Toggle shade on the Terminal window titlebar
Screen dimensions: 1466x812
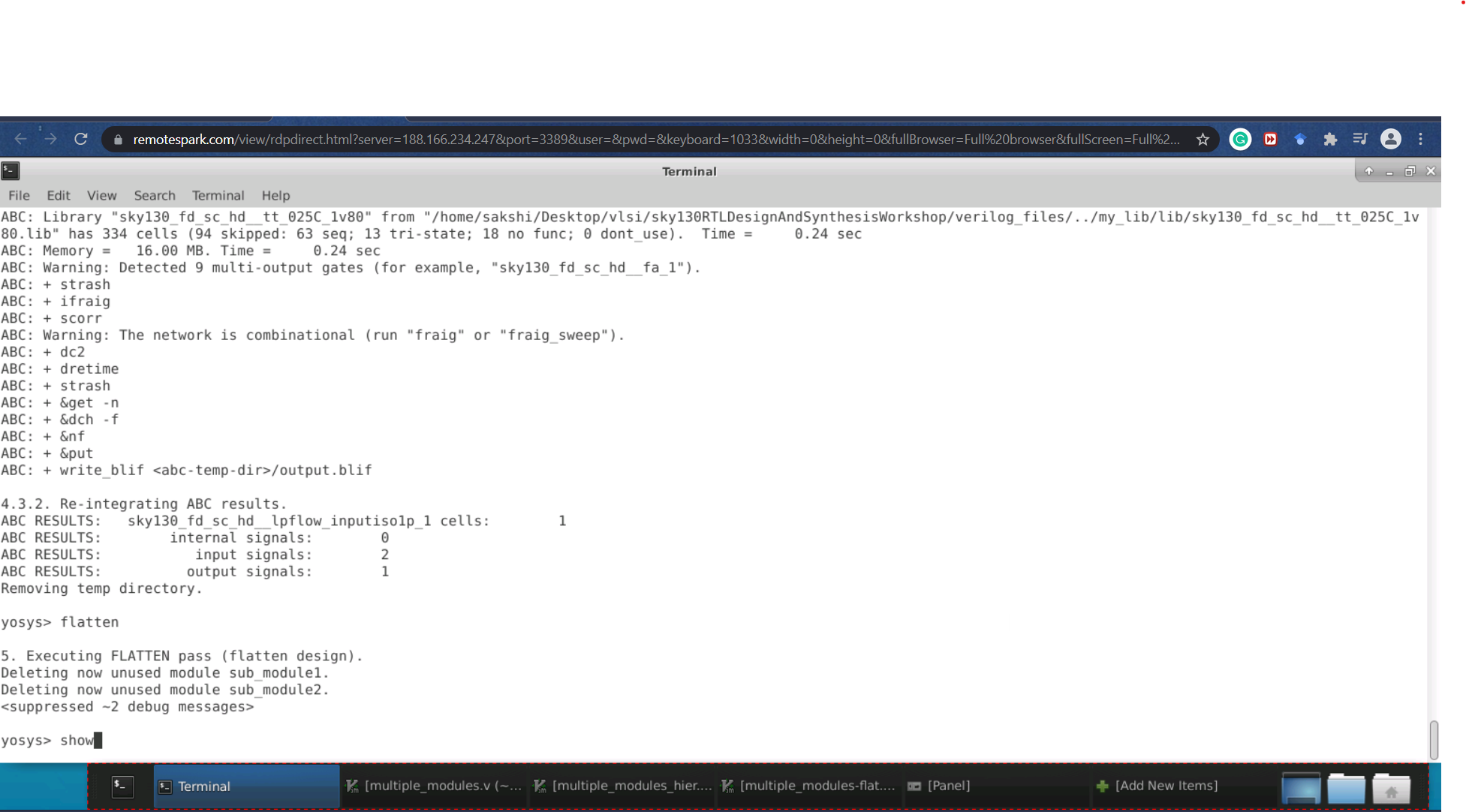click(x=1369, y=171)
